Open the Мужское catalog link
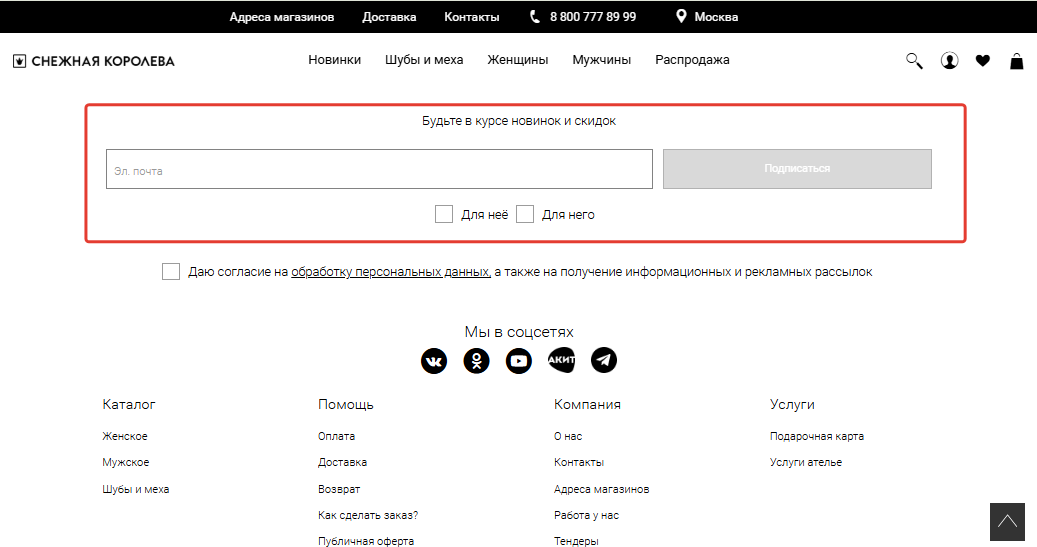The width and height of the screenshot is (1037, 547). (x=126, y=462)
